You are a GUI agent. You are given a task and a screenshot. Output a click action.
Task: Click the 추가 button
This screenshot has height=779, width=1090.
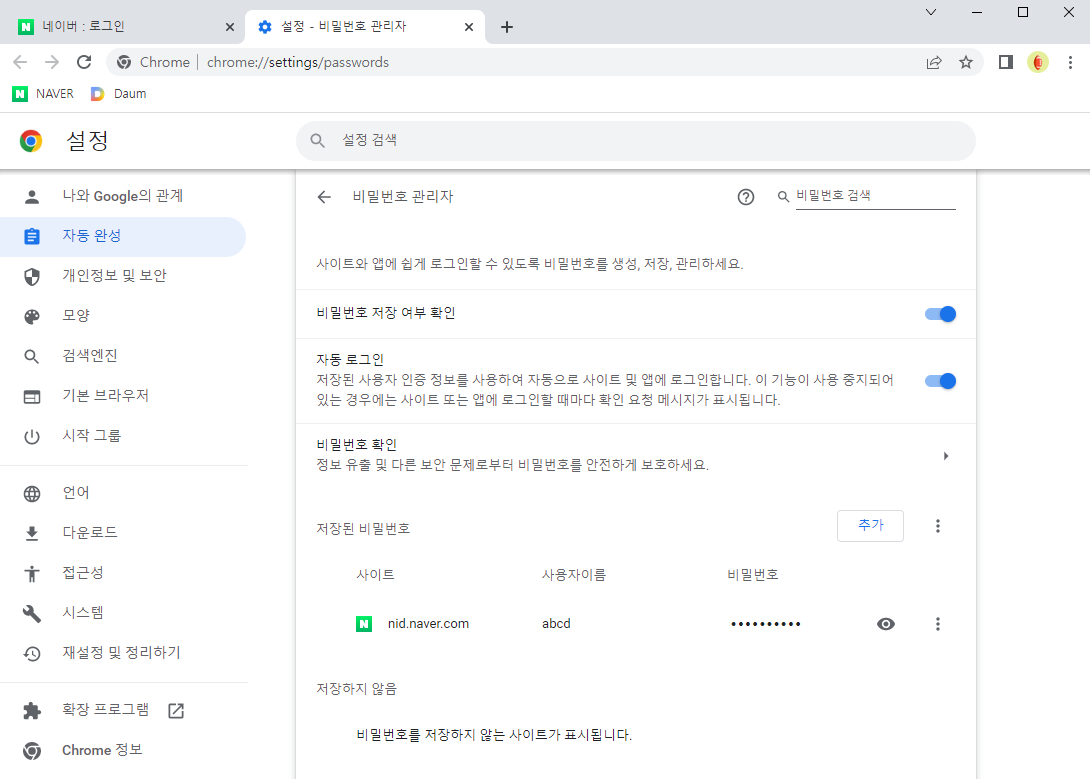click(870, 525)
